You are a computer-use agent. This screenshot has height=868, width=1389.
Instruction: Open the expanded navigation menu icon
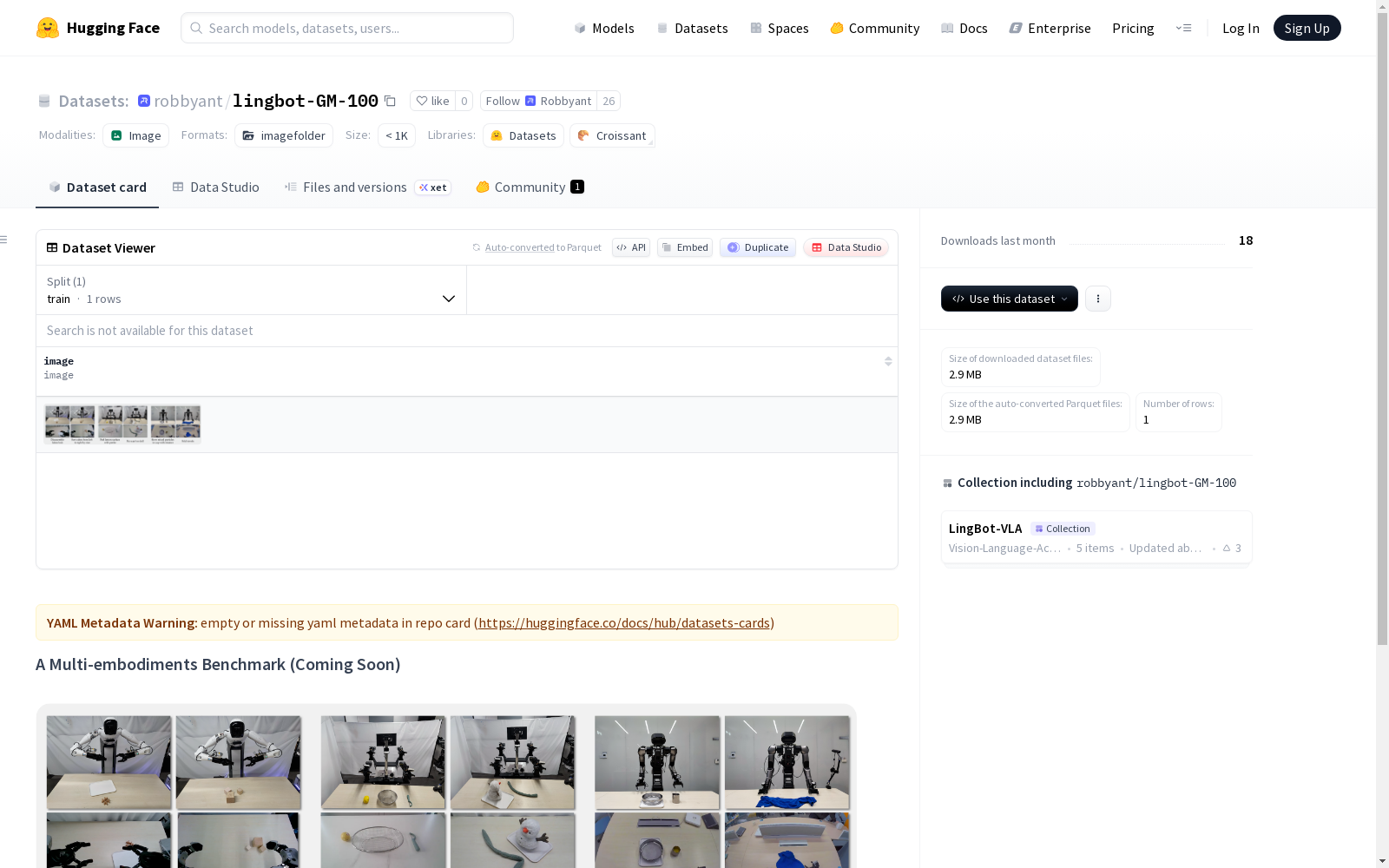[x=1183, y=28]
